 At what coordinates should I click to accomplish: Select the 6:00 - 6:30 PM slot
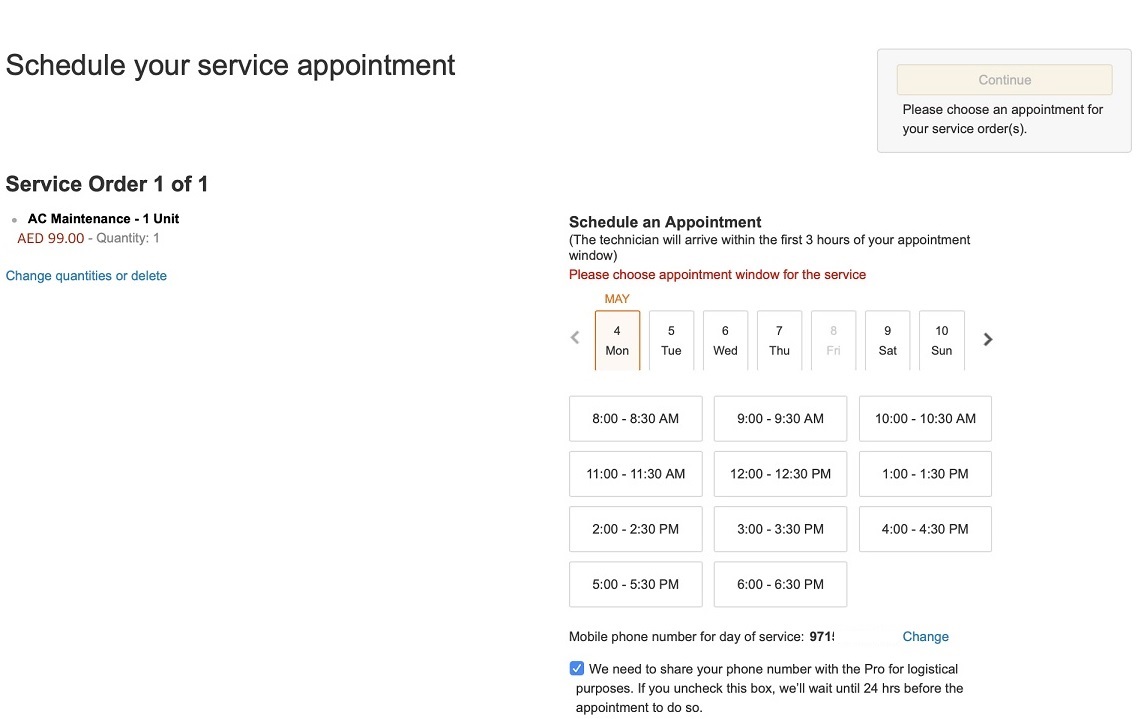[780, 584]
